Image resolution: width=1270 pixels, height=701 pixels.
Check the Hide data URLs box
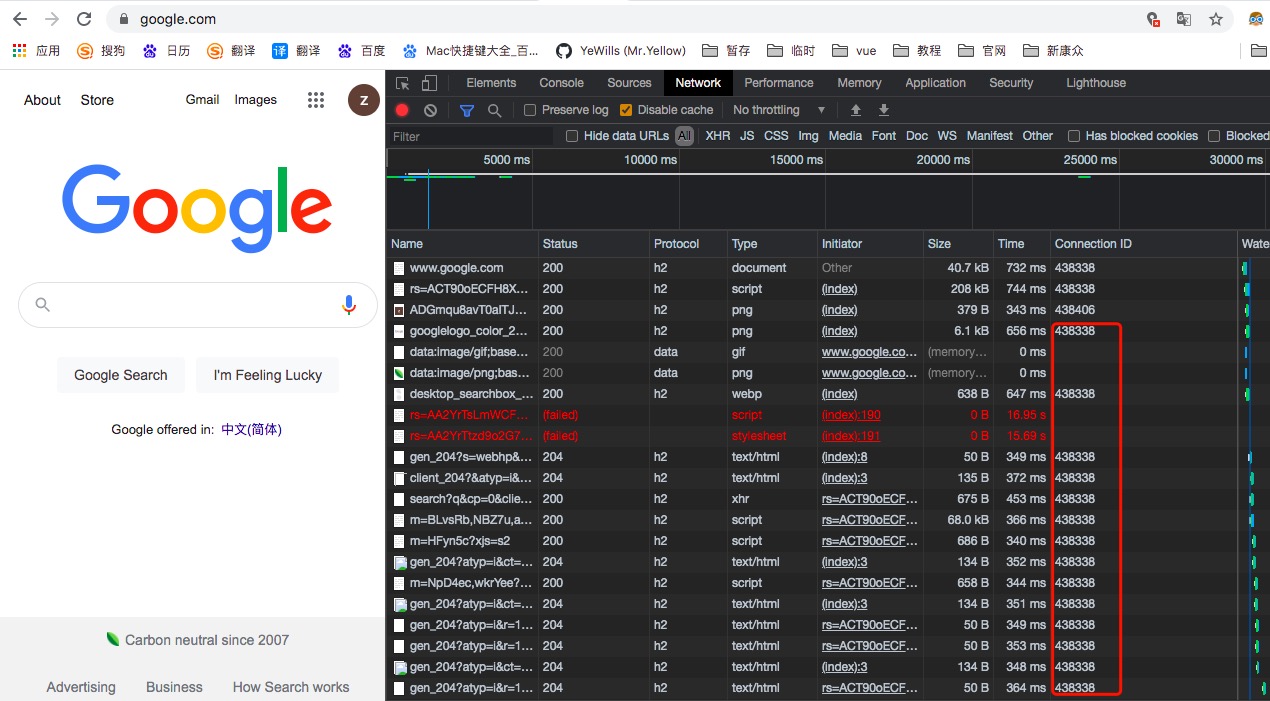[572, 136]
